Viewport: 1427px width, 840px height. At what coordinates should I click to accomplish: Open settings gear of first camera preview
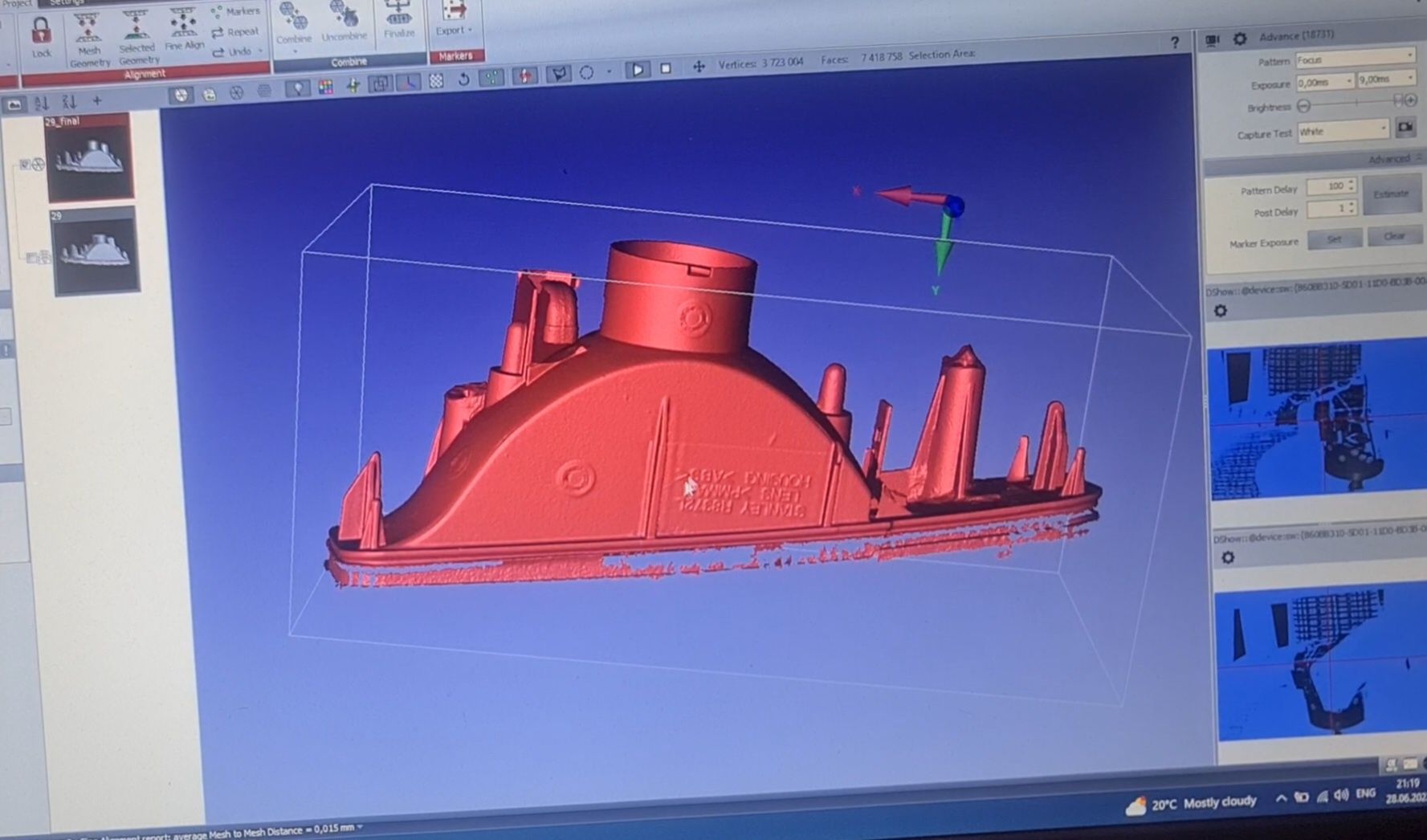coord(1221,311)
